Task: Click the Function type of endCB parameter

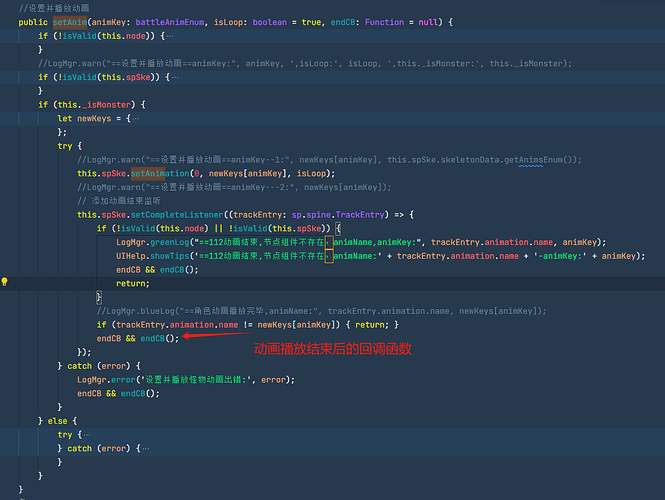Action: coord(384,22)
